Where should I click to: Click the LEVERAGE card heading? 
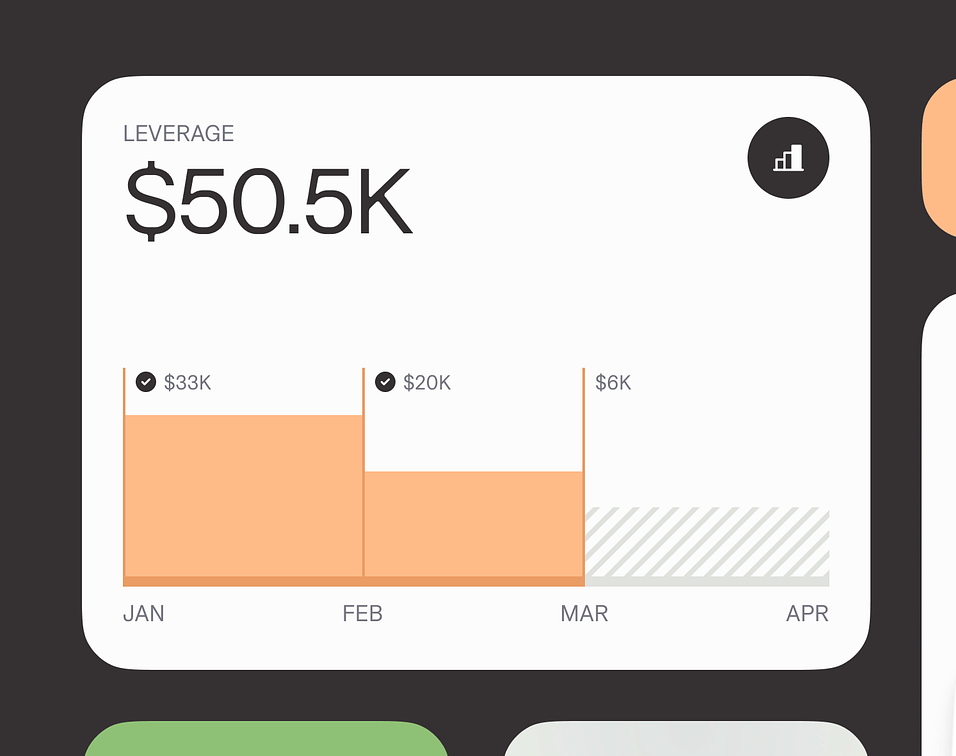click(x=178, y=134)
